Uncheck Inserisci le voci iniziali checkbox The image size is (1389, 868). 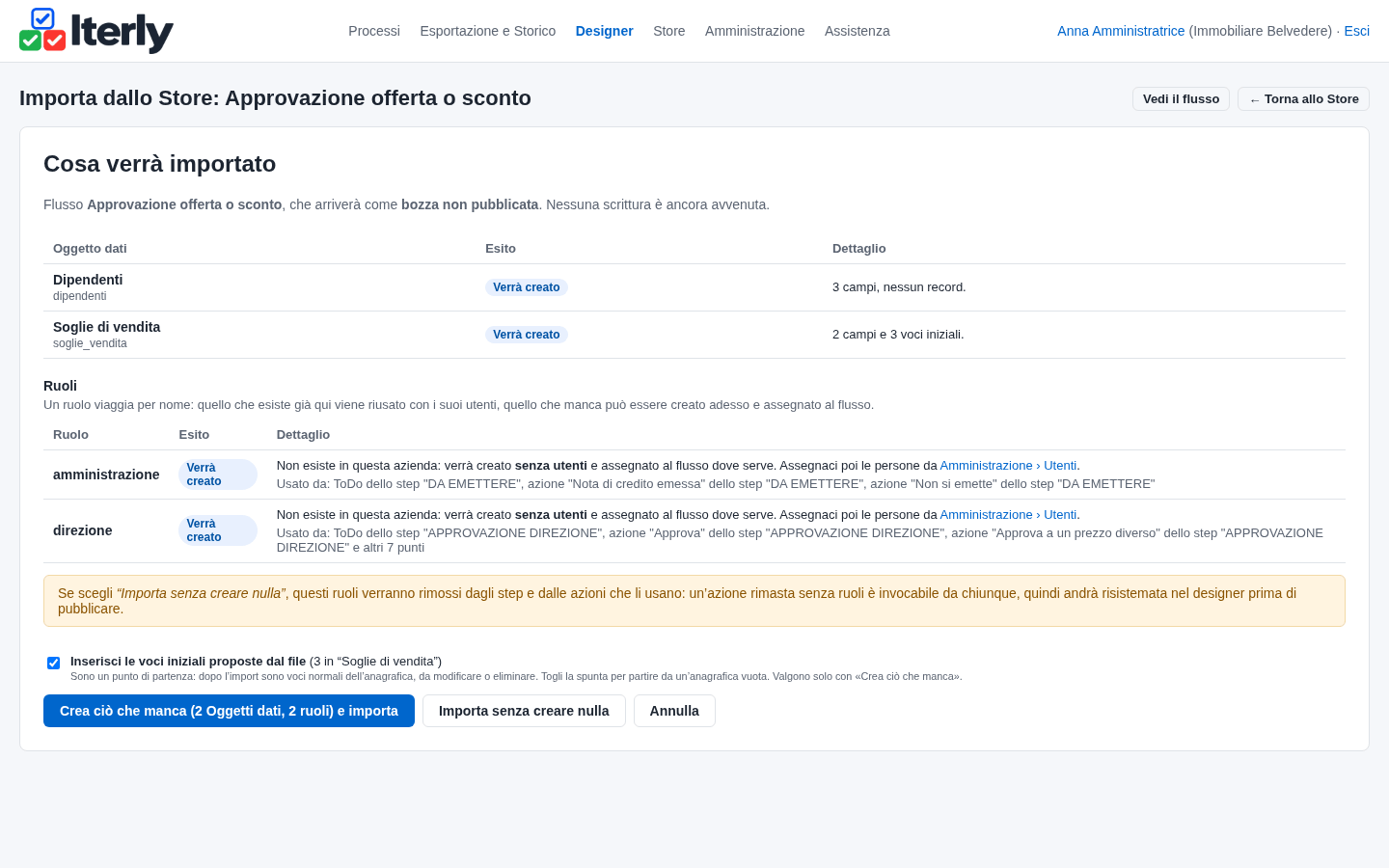54,663
